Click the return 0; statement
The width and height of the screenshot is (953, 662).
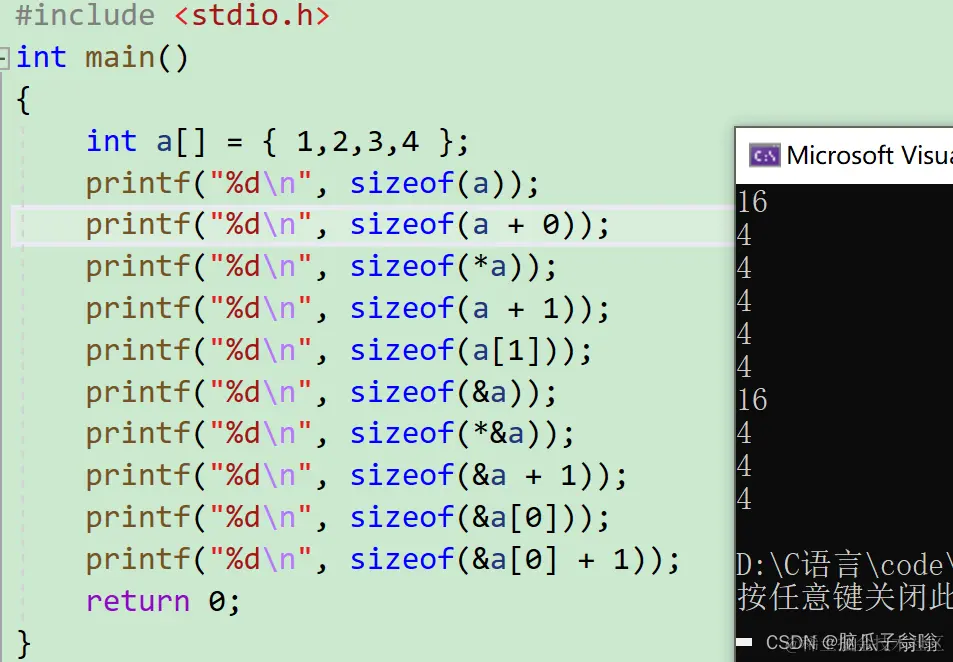coord(163,602)
